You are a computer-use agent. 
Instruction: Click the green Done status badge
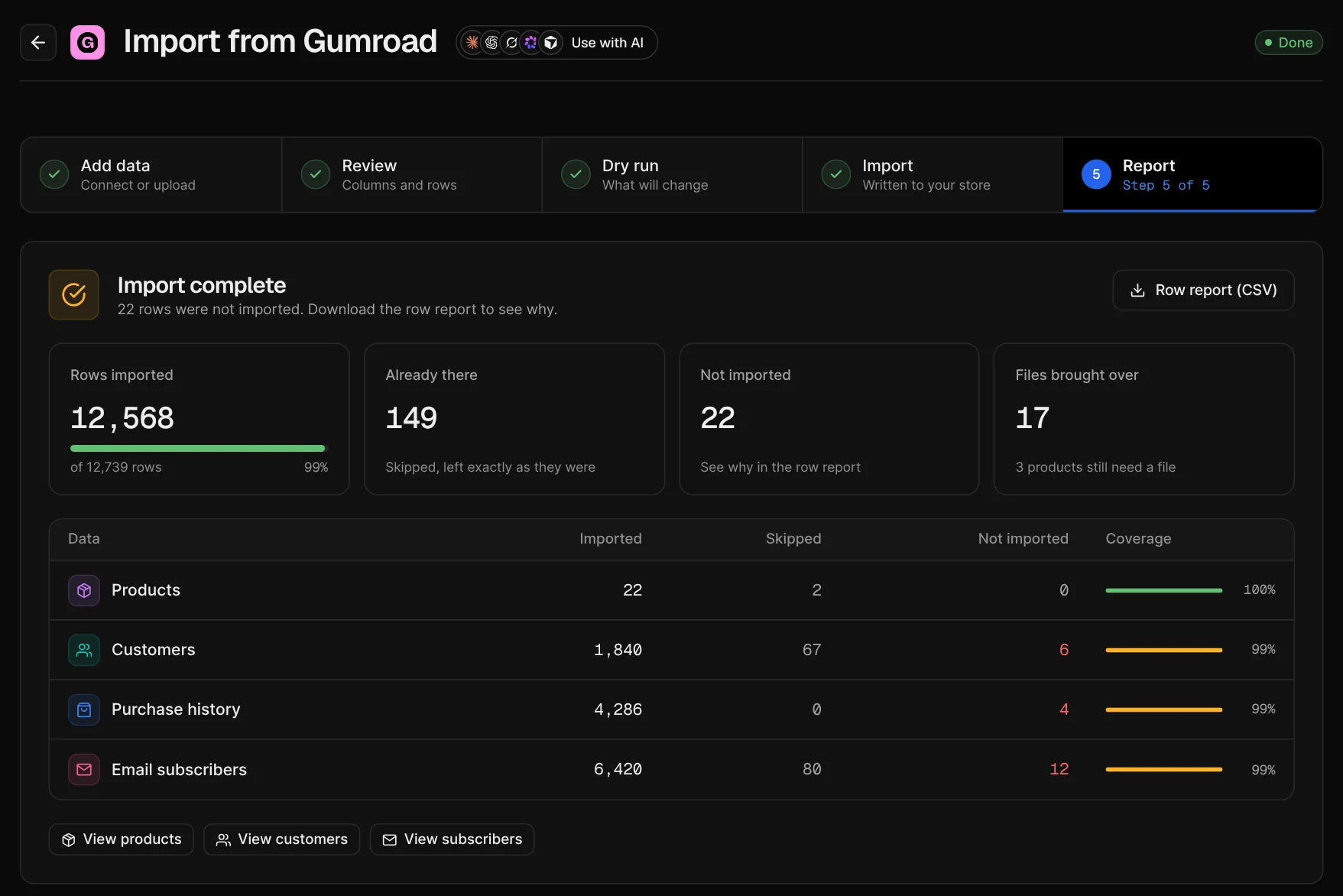pos(1289,43)
